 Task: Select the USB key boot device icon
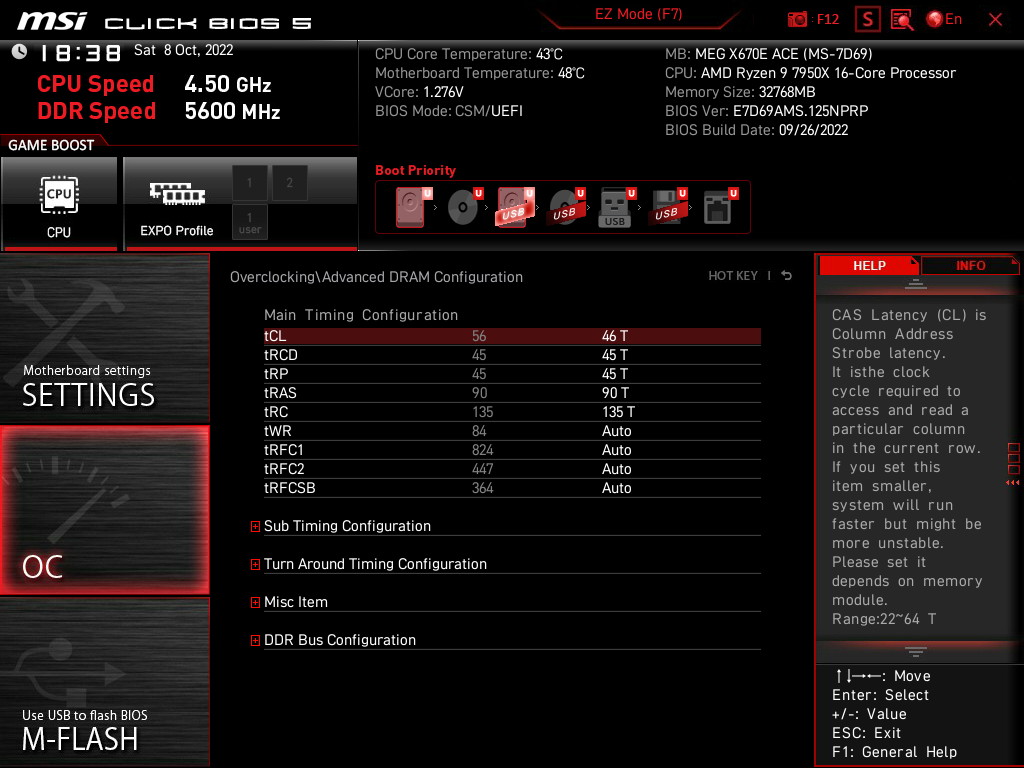(616, 207)
